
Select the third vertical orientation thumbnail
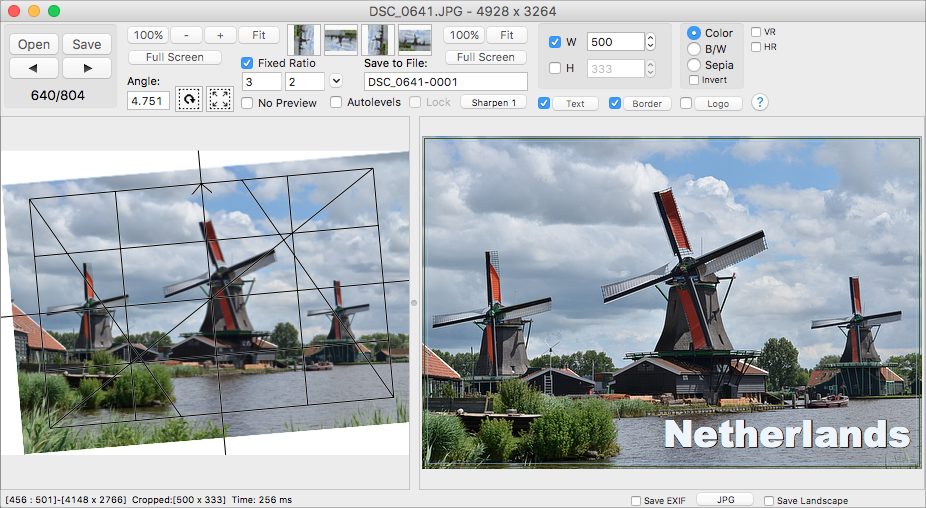point(378,40)
